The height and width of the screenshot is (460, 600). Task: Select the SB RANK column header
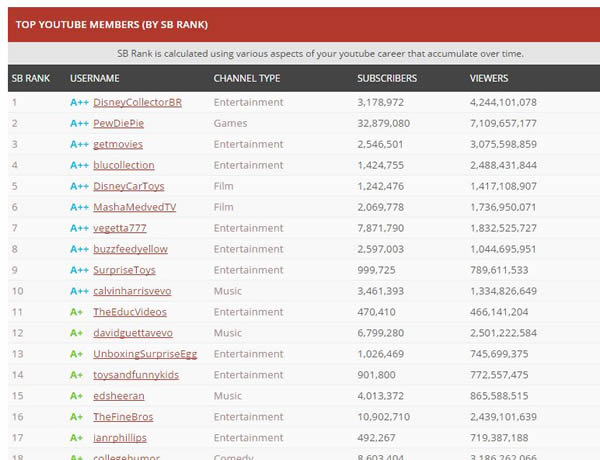(31, 78)
